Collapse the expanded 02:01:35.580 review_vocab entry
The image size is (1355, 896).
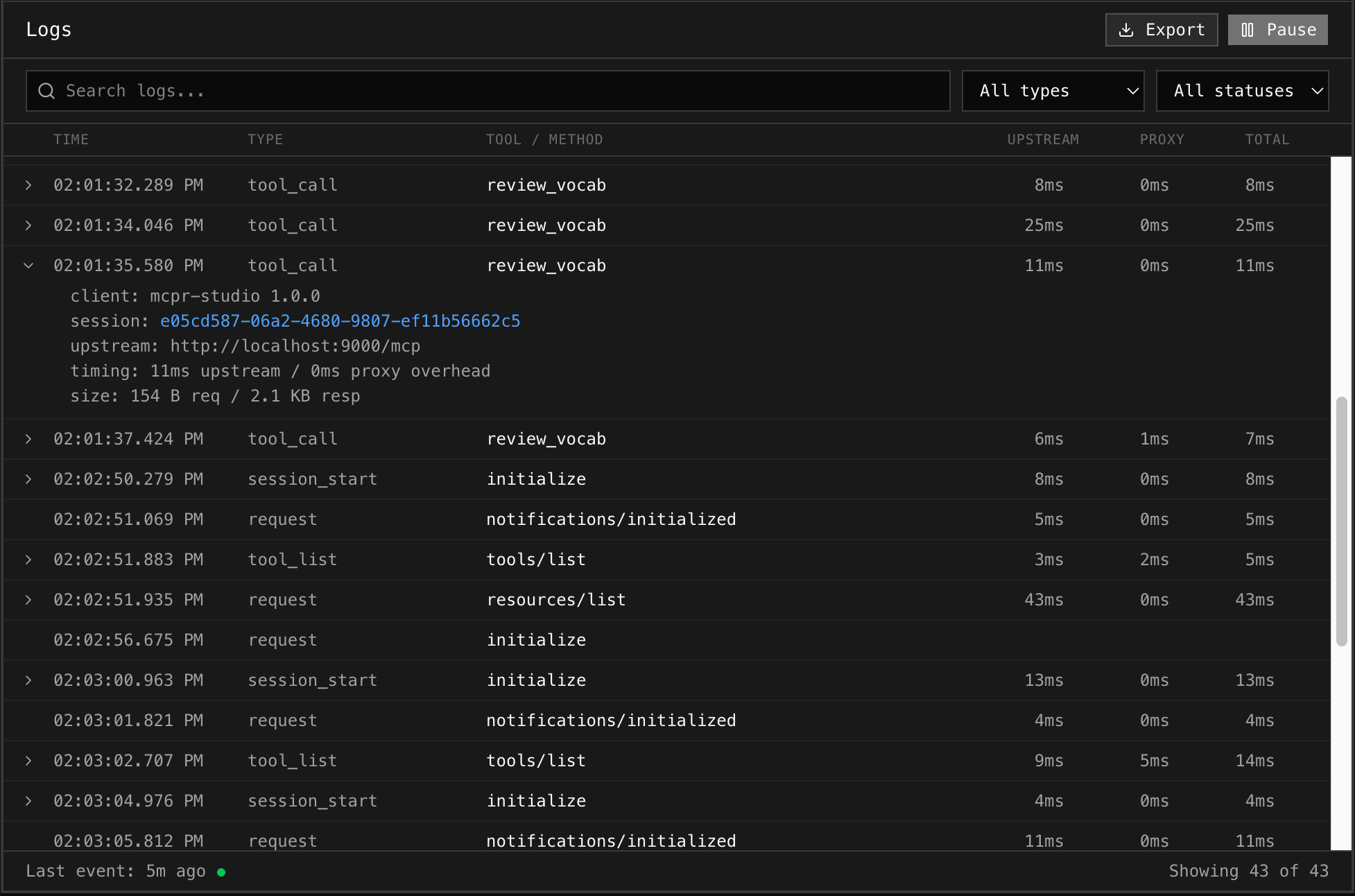point(28,265)
